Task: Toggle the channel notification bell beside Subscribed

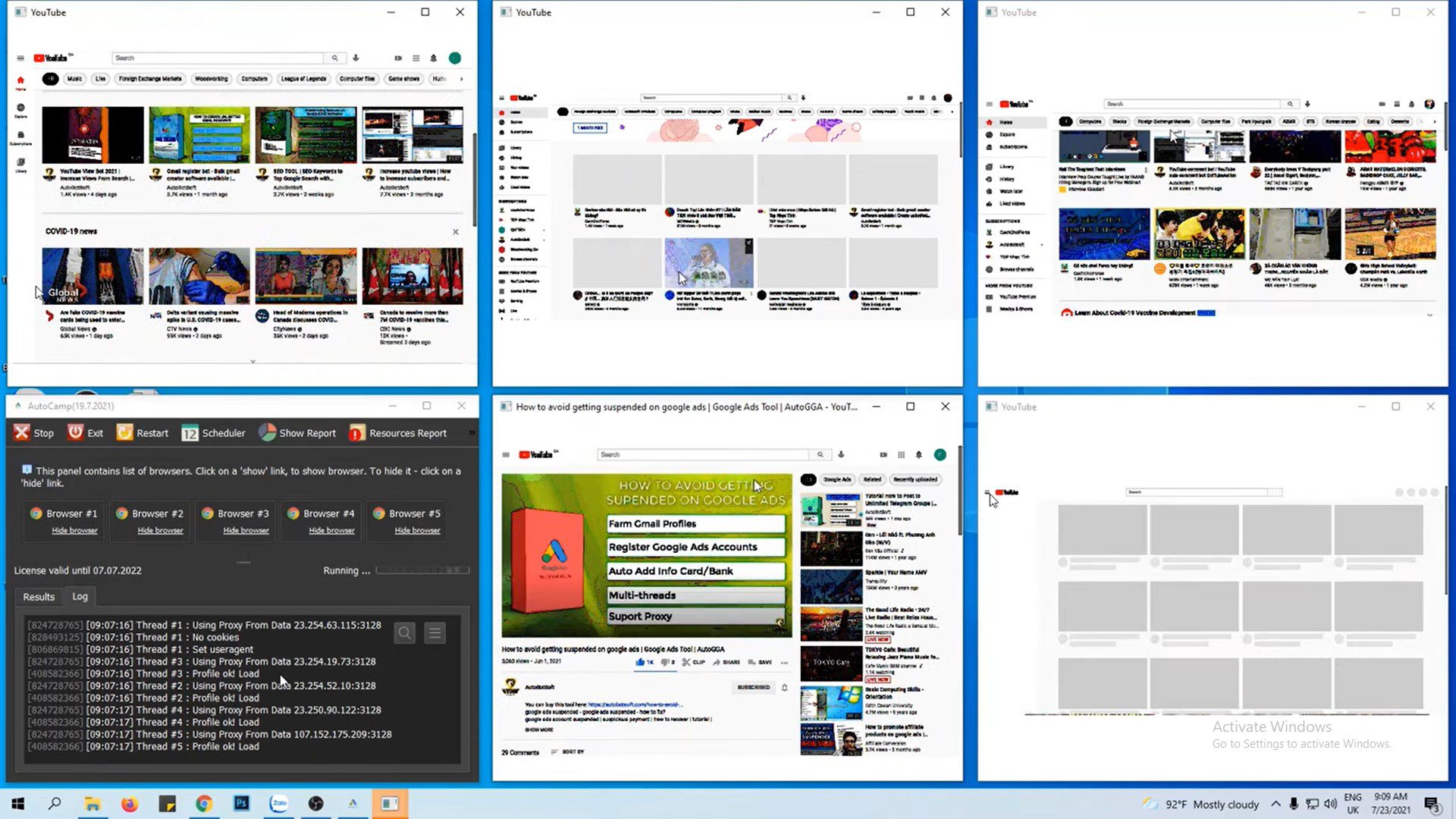Action: pyautogui.click(x=784, y=688)
